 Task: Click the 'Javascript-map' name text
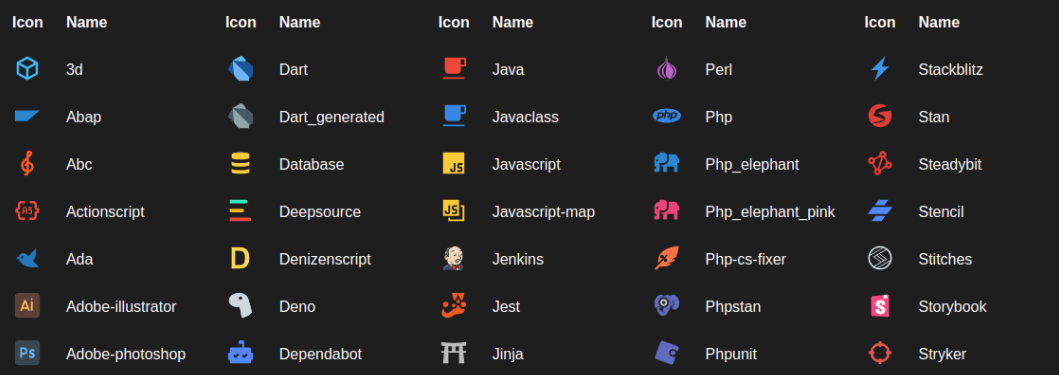click(x=544, y=211)
